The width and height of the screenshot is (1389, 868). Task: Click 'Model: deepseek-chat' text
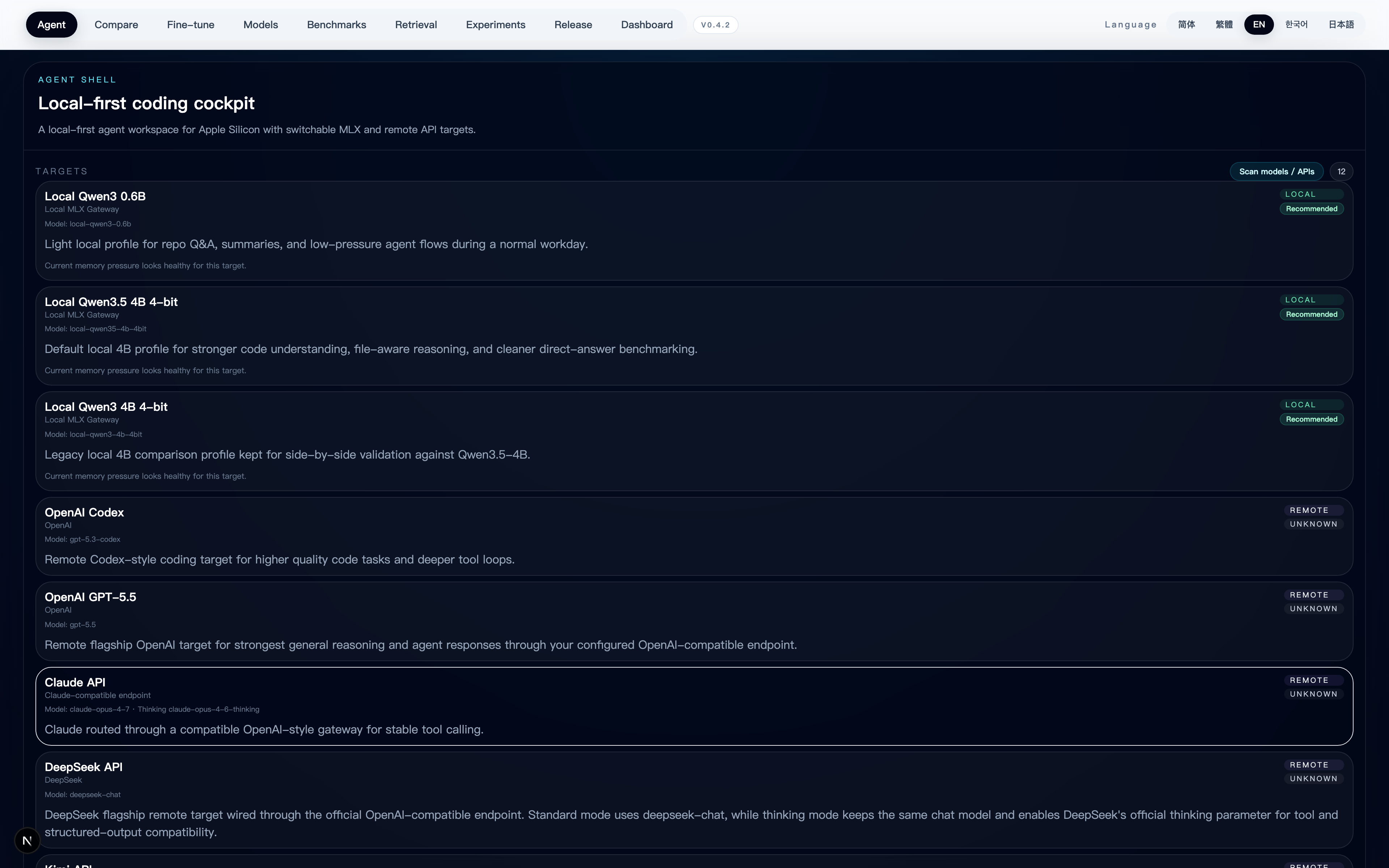click(82, 795)
